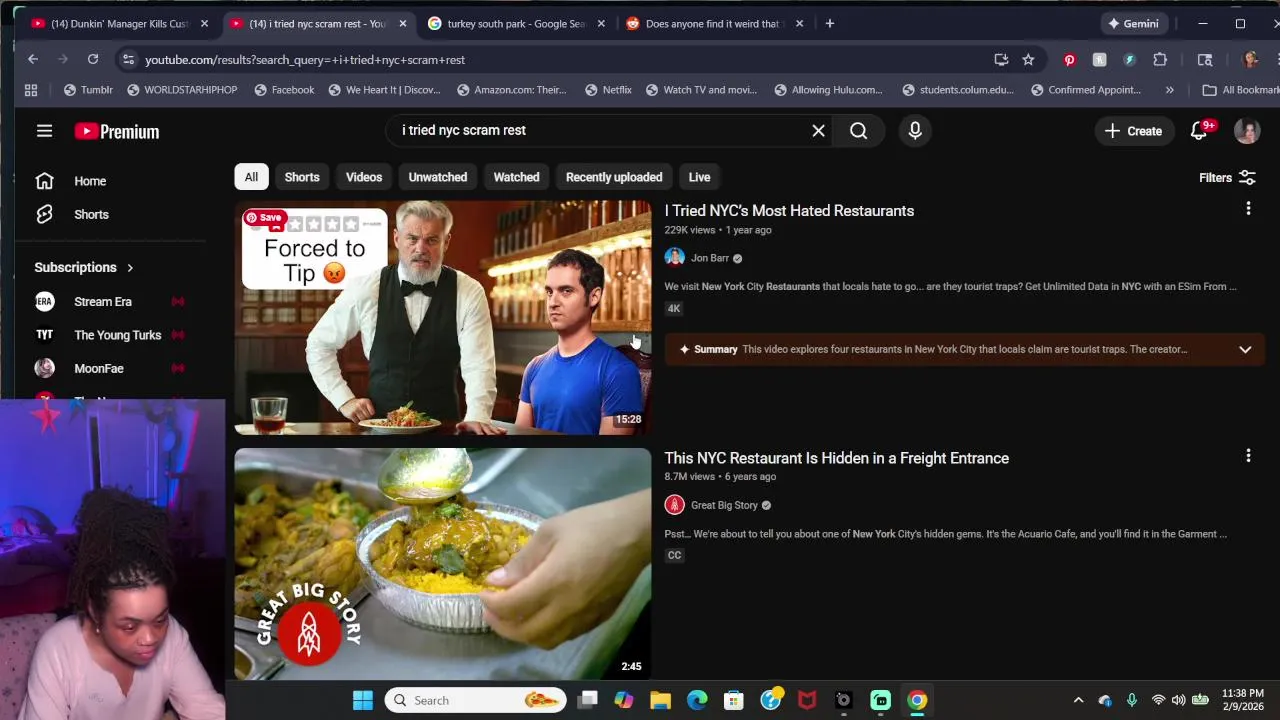Open YouTube account avatar menu
The image size is (1280, 720).
click(1247, 131)
